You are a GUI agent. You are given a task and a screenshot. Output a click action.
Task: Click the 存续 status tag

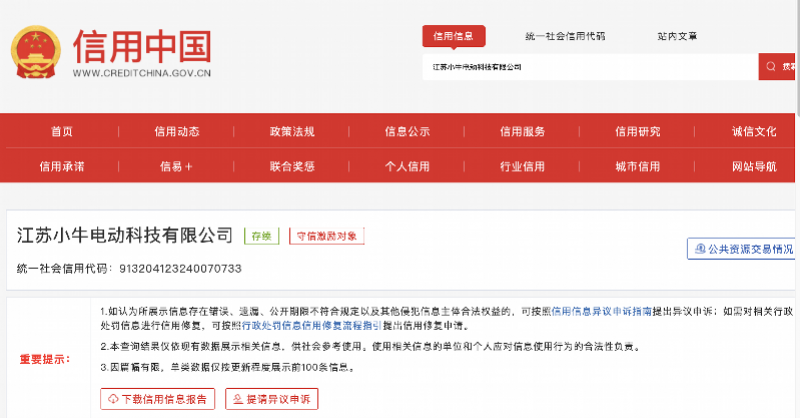[262, 236]
